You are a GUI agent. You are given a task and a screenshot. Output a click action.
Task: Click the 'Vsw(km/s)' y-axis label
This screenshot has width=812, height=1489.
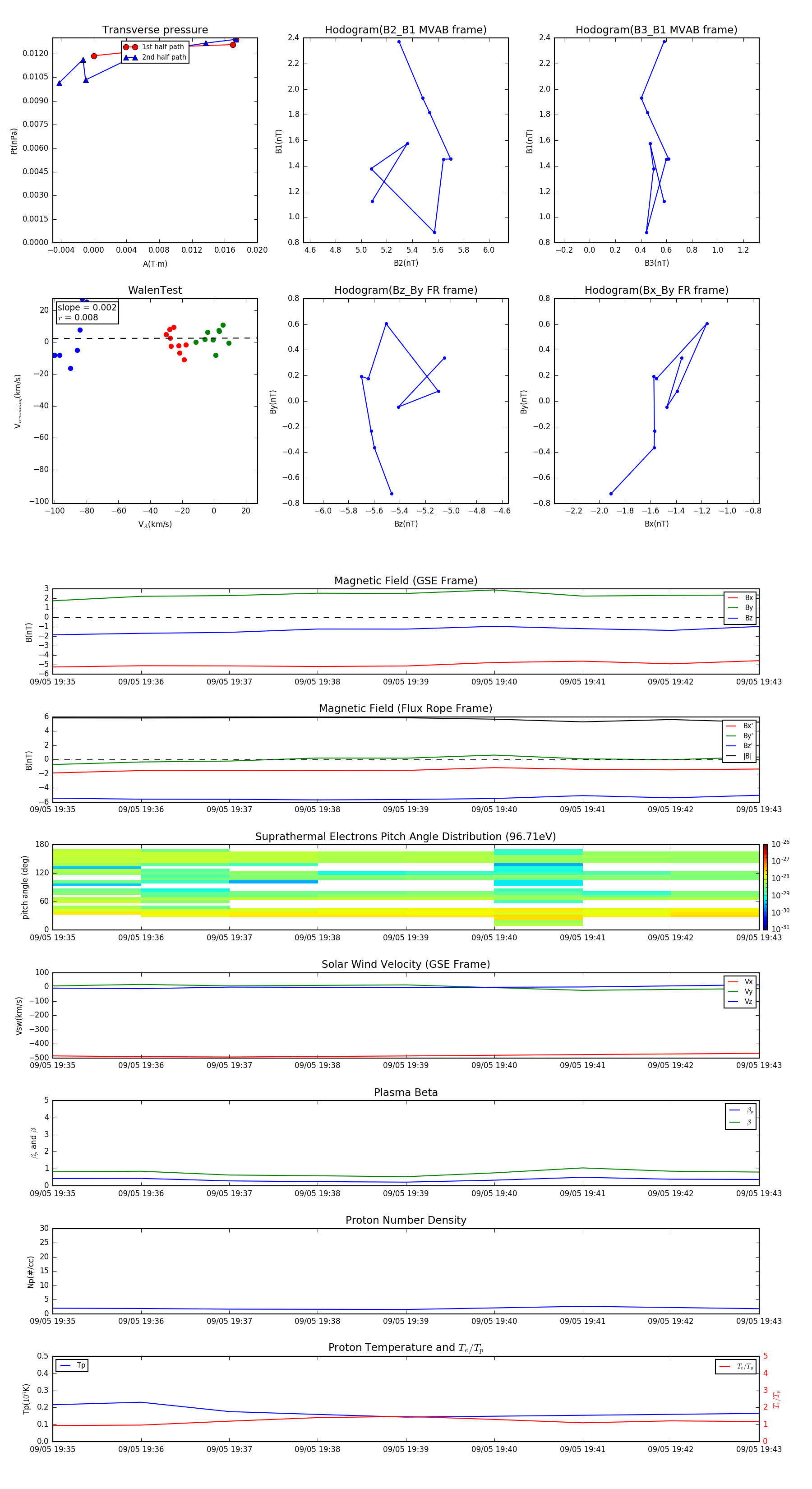pos(19,1016)
